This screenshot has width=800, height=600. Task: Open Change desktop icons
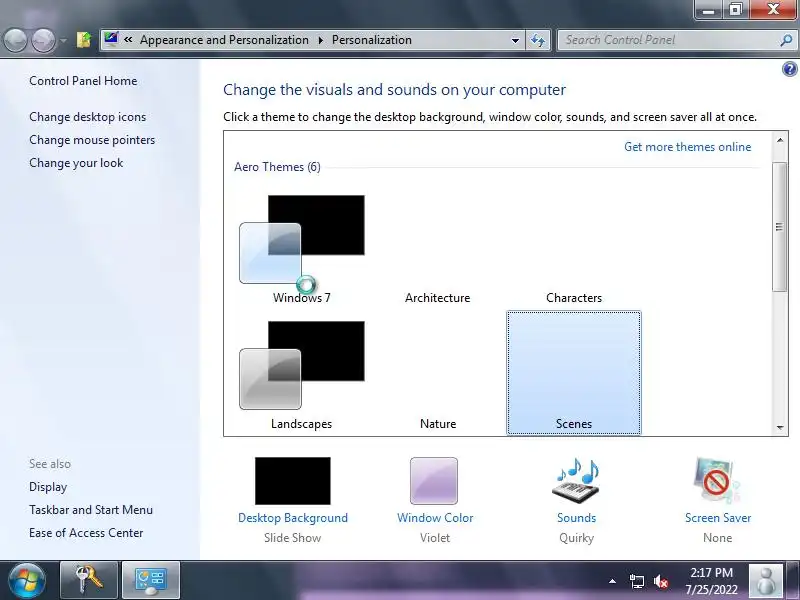click(x=88, y=117)
